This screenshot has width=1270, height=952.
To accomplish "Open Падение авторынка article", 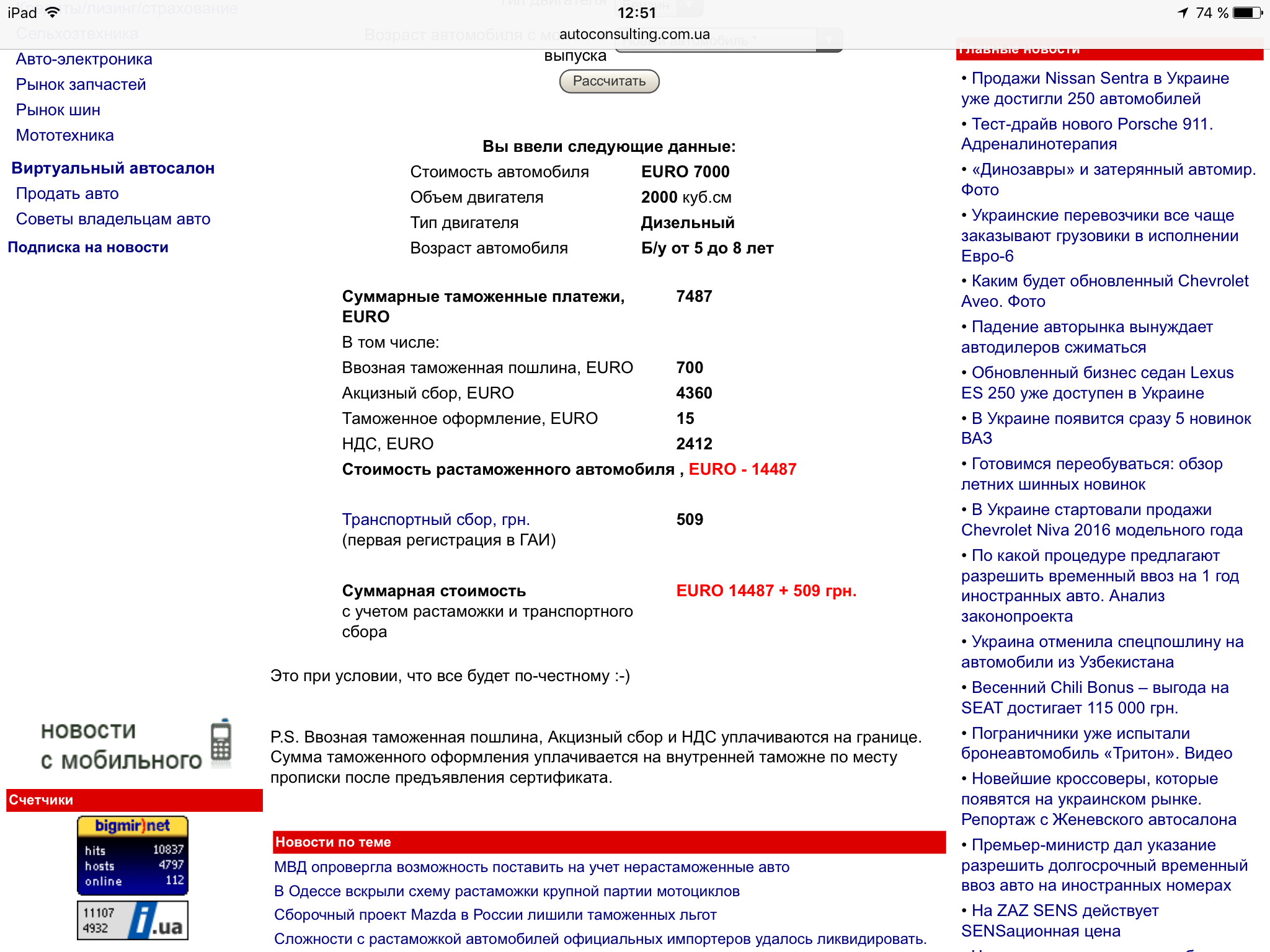I will 1087,337.
